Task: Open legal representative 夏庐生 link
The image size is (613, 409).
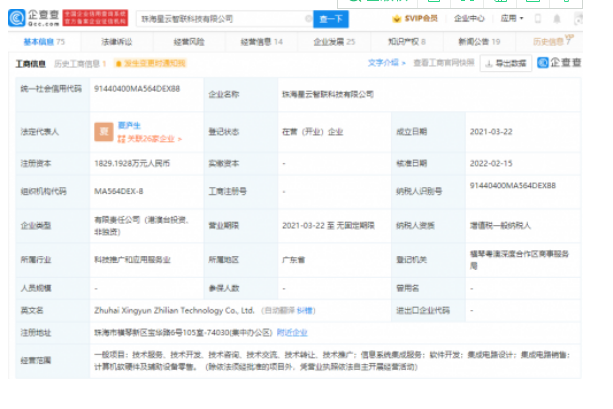Action: pos(129,126)
